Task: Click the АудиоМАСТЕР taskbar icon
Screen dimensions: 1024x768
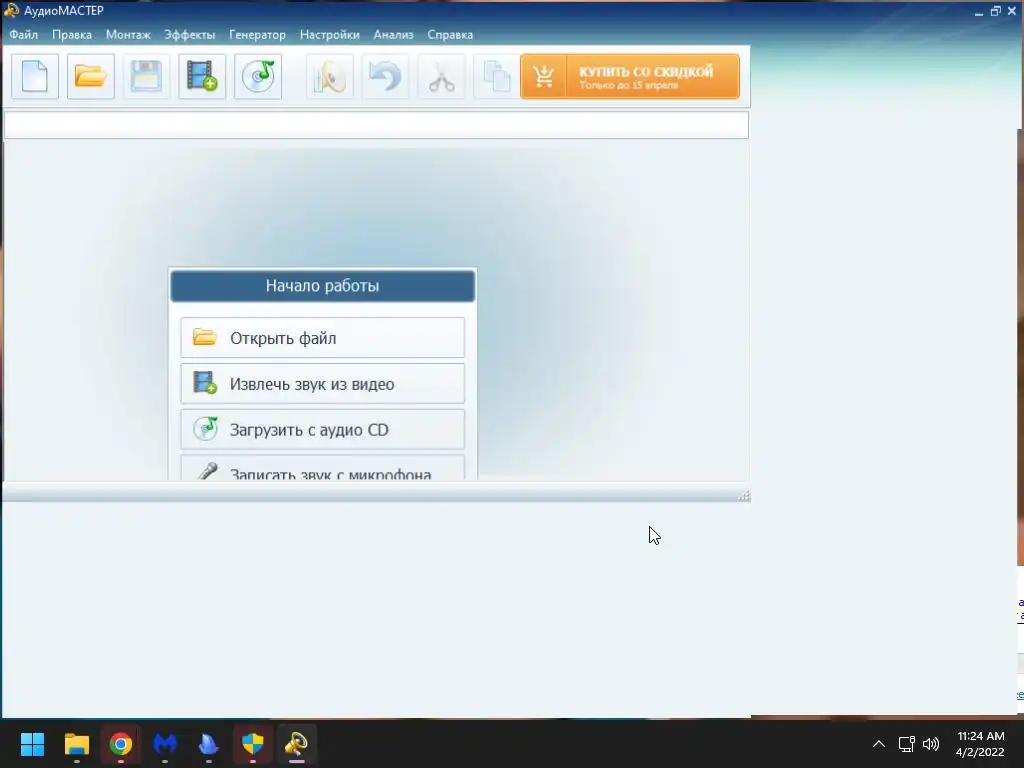Action: (296, 744)
